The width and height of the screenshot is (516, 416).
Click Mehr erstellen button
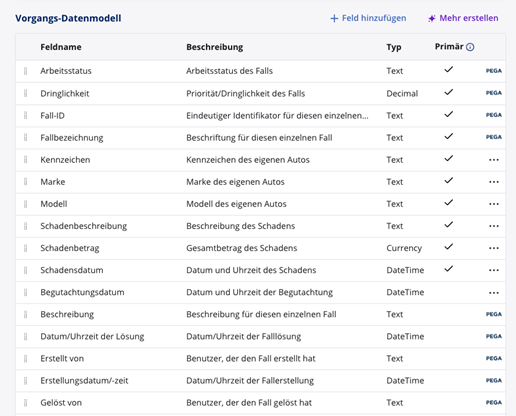coord(463,18)
